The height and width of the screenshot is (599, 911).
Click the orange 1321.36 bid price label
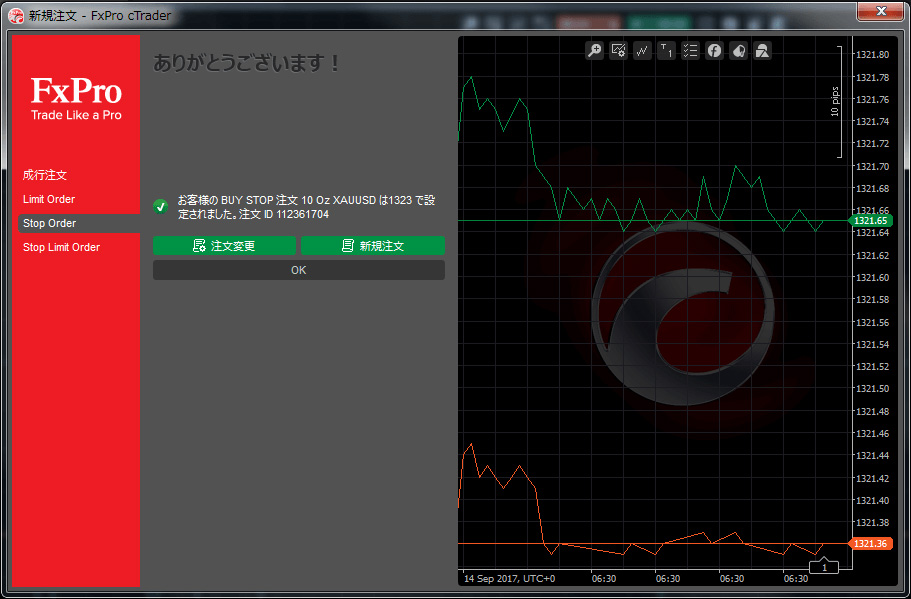[x=870, y=544]
